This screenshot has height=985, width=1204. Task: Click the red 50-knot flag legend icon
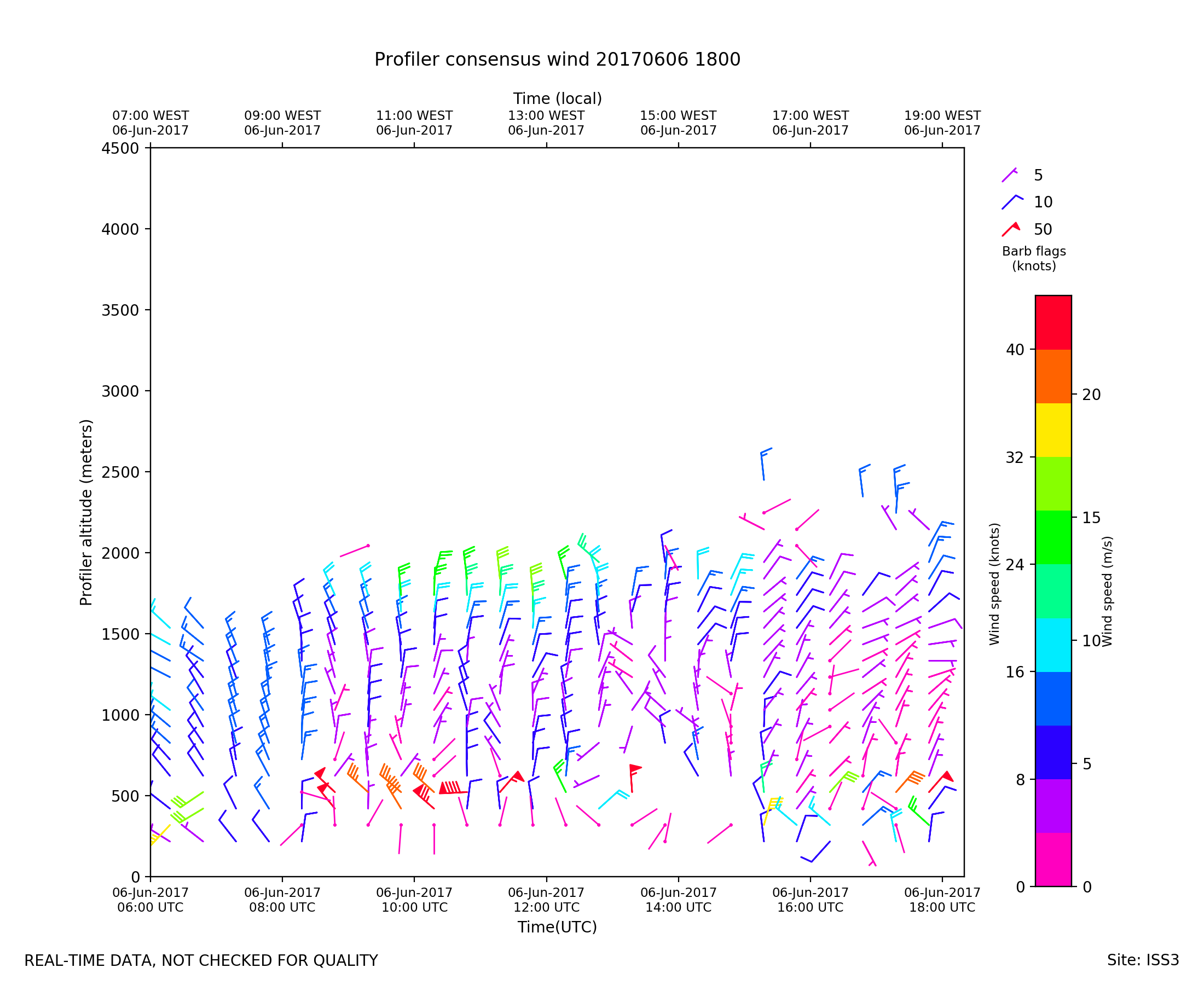1011,229
